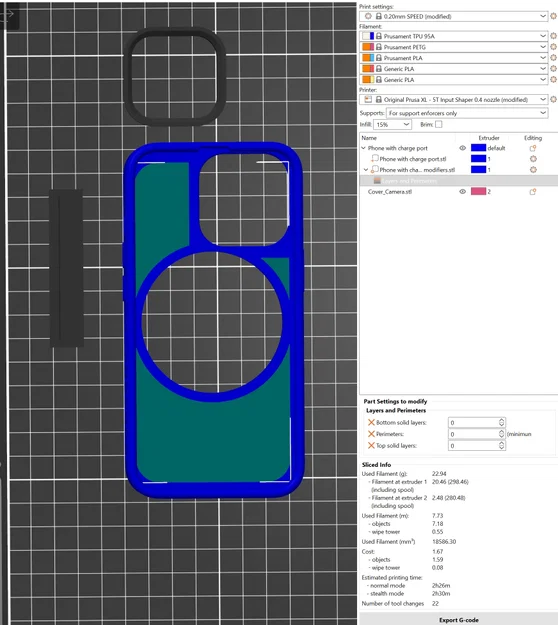This screenshot has height=625, width=558.
Task: Click the Editing column header
Action: pos(533,138)
